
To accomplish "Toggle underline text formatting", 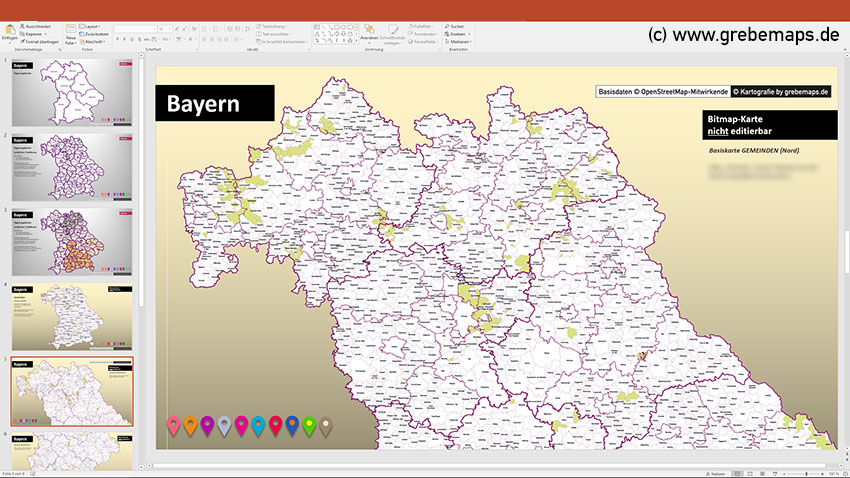I will [133, 40].
